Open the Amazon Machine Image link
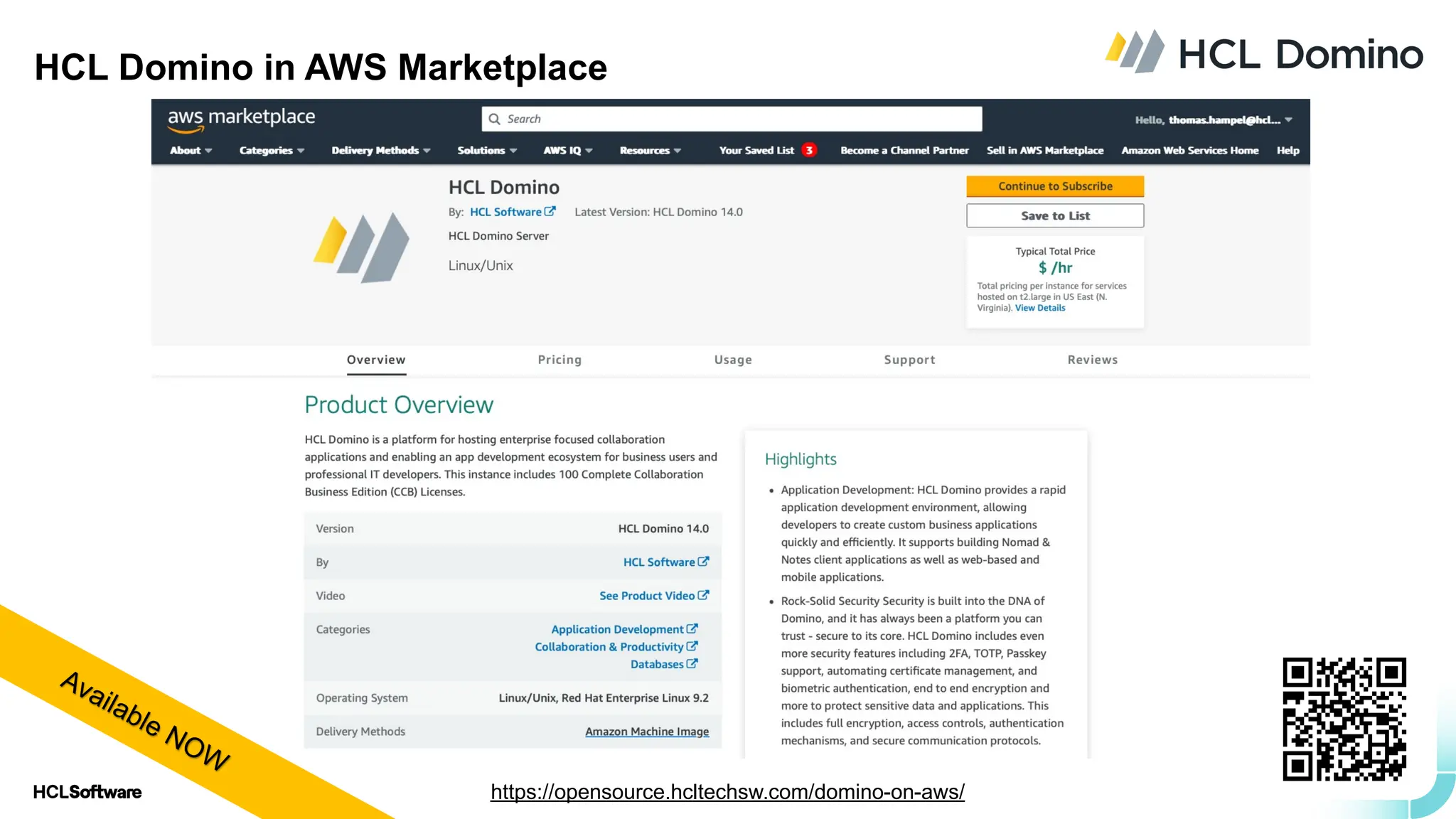 [646, 732]
